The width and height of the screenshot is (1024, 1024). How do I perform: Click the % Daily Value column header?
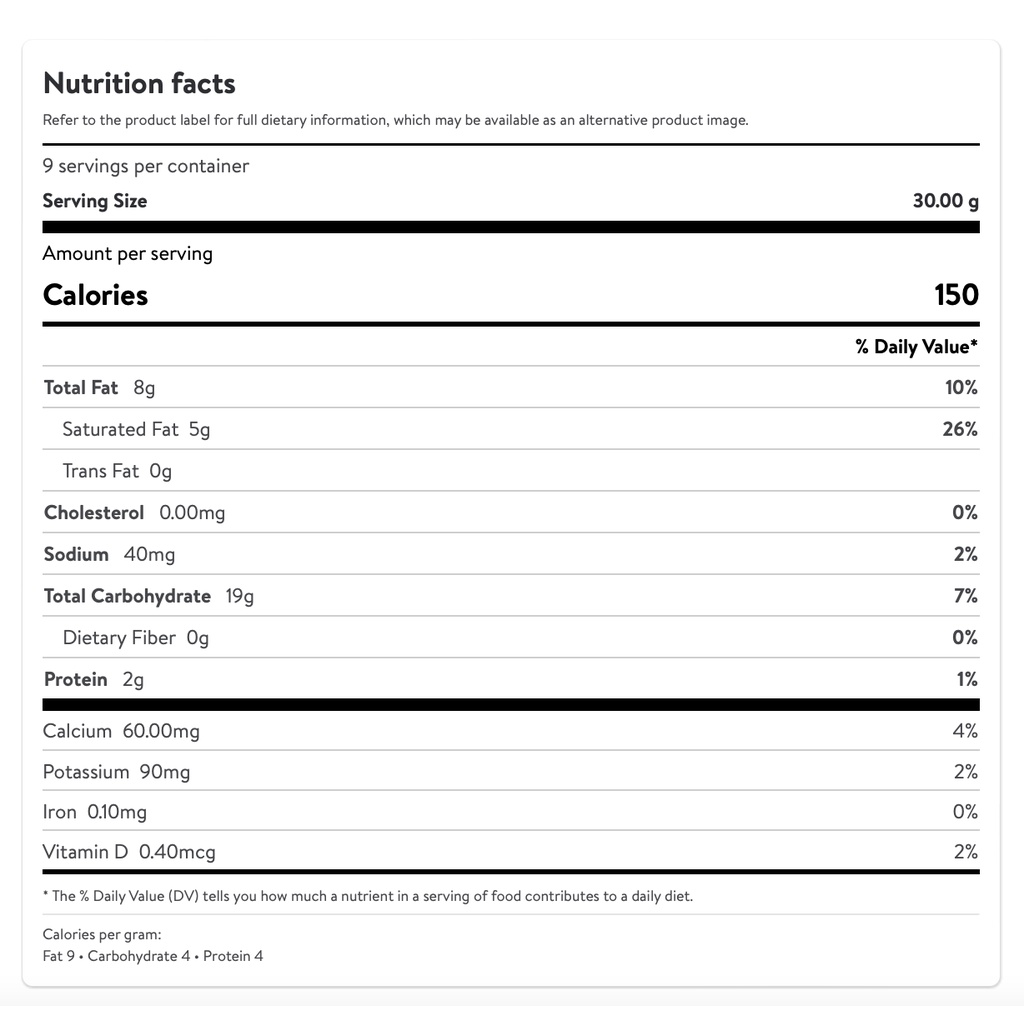click(x=916, y=347)
